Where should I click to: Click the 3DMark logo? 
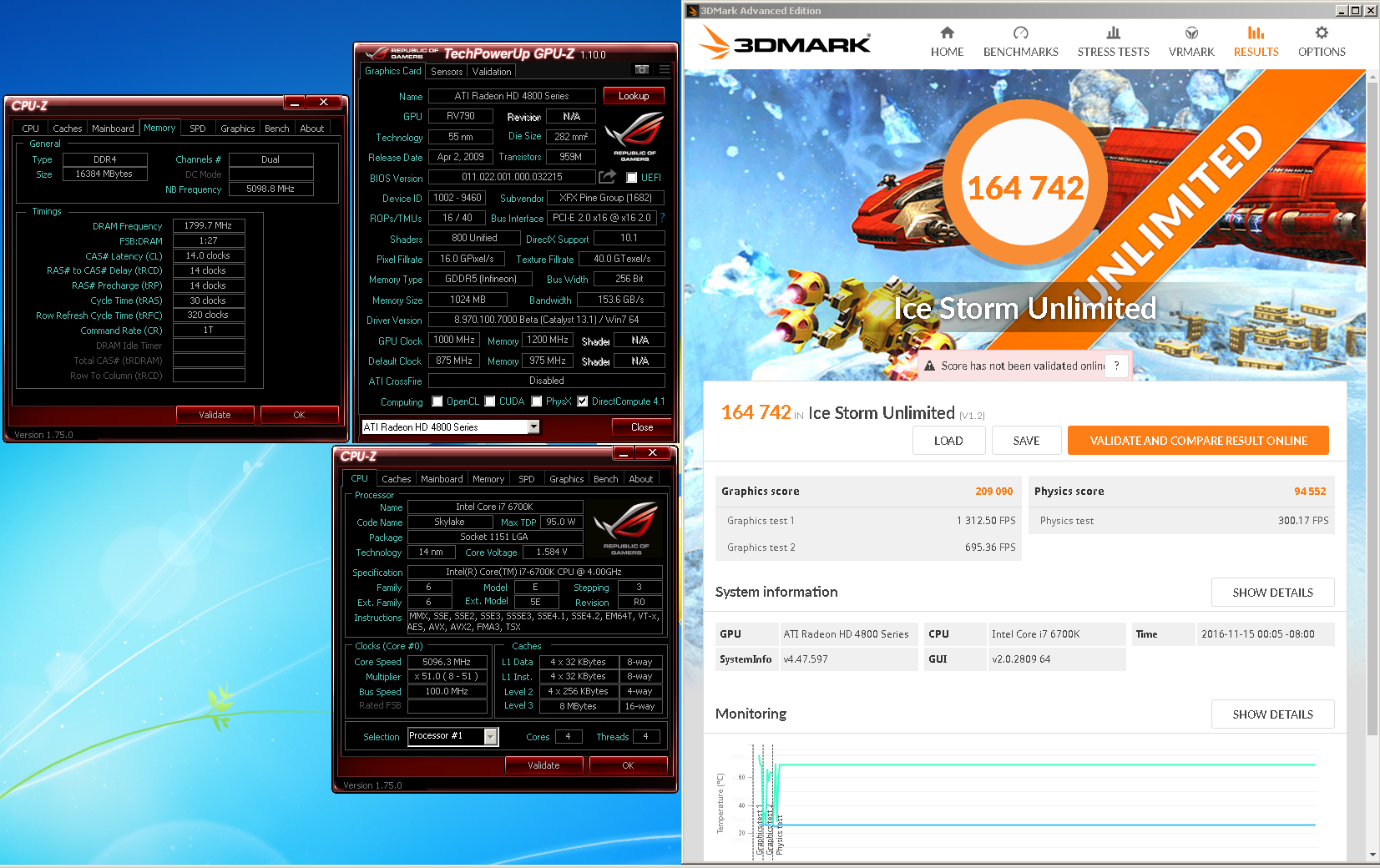784,42
